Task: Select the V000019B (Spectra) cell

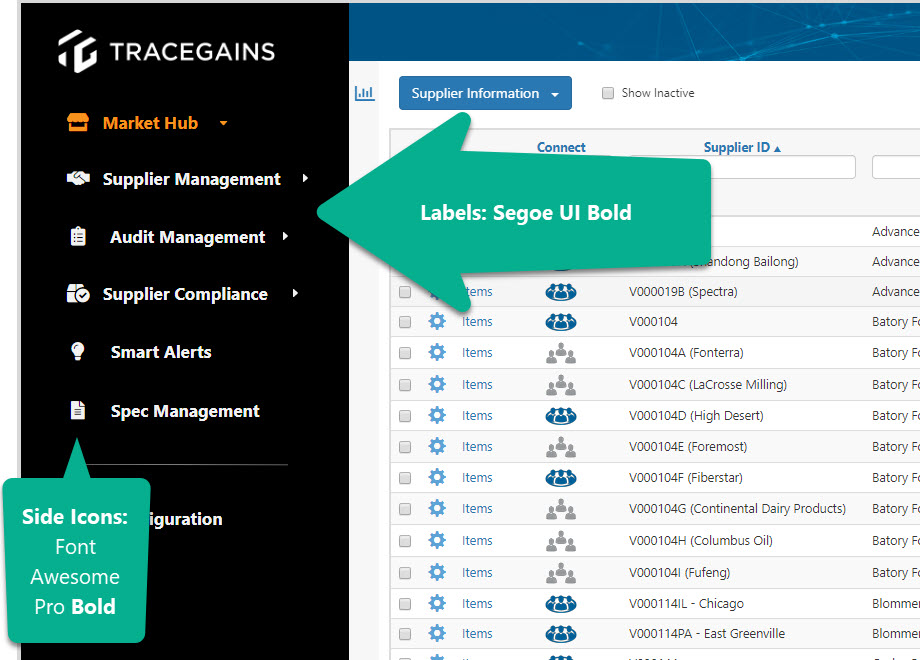Action: 683,292
